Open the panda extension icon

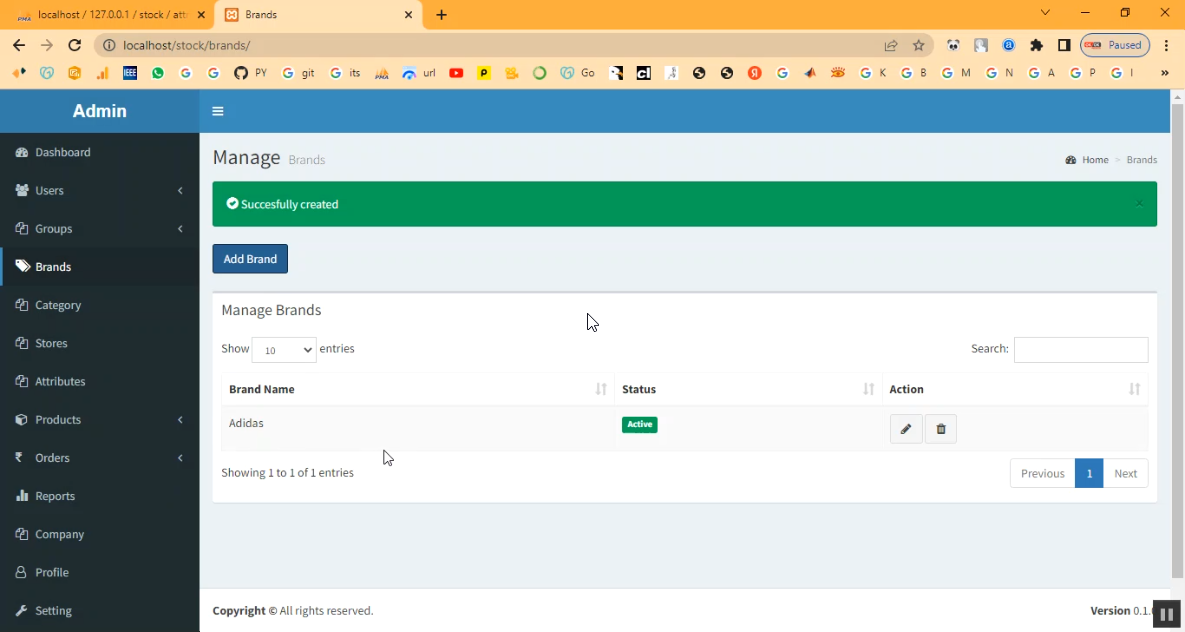point(953,45)
